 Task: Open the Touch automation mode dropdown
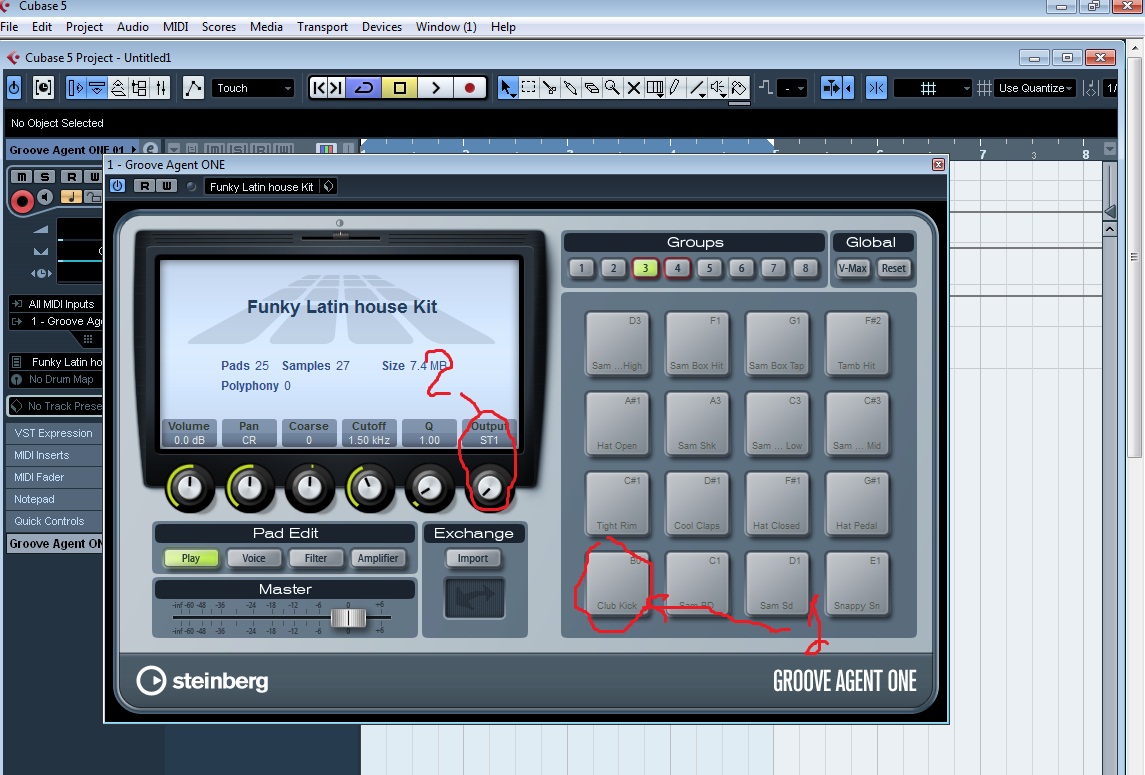point(253,88)
